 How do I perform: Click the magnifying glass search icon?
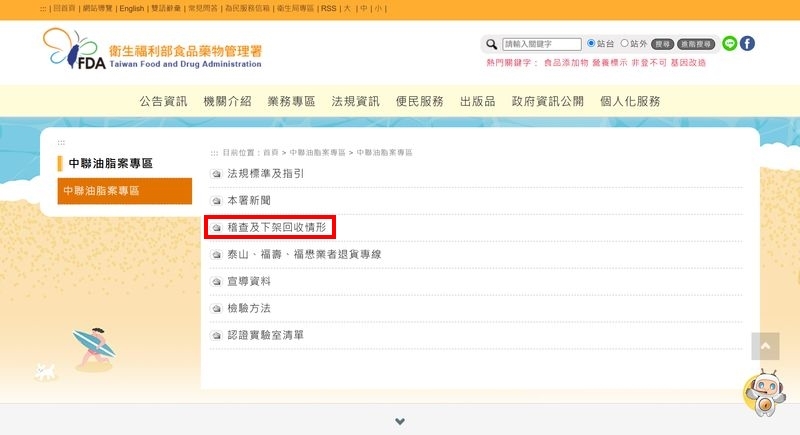pyautogui.click(x=491, y=44)
